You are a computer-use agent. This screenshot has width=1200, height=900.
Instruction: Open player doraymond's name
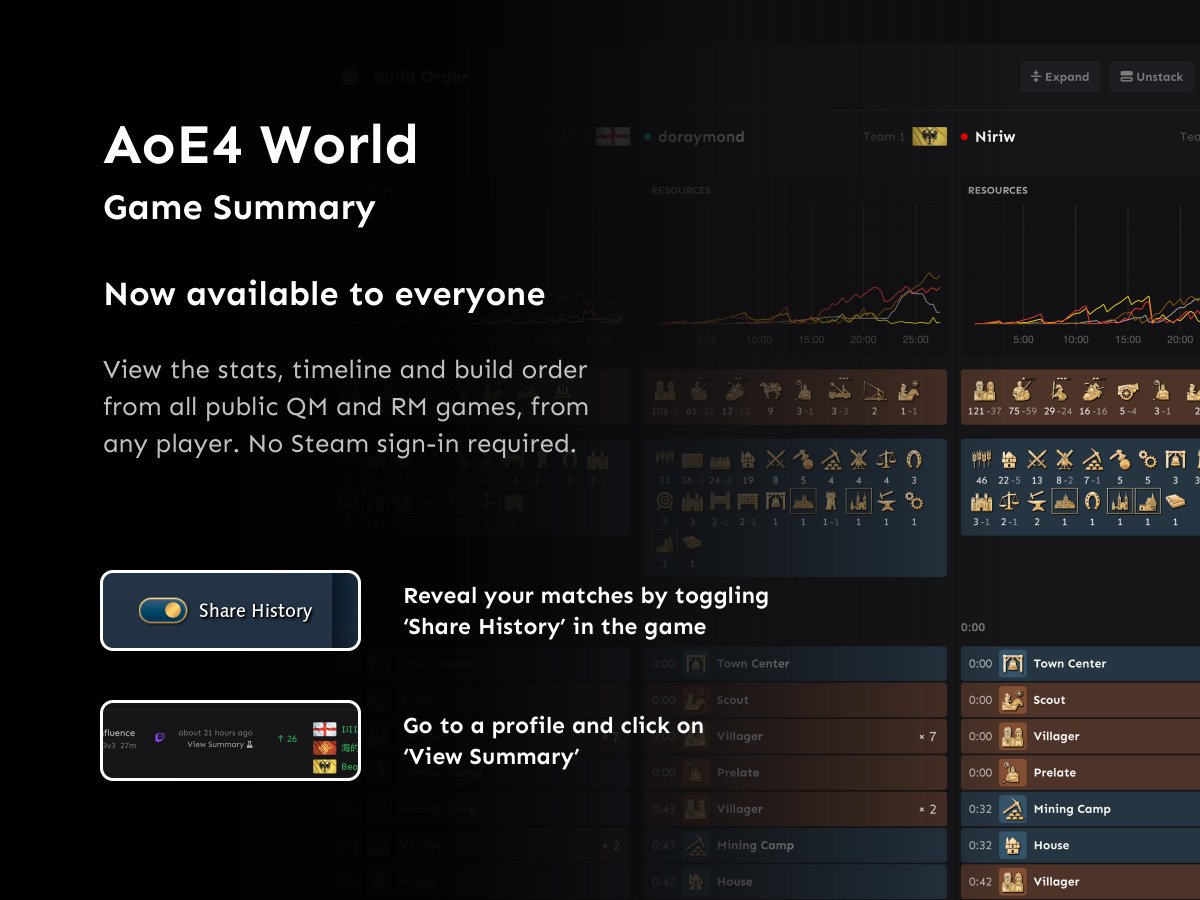pyautogui.click(x=701, y=137)
